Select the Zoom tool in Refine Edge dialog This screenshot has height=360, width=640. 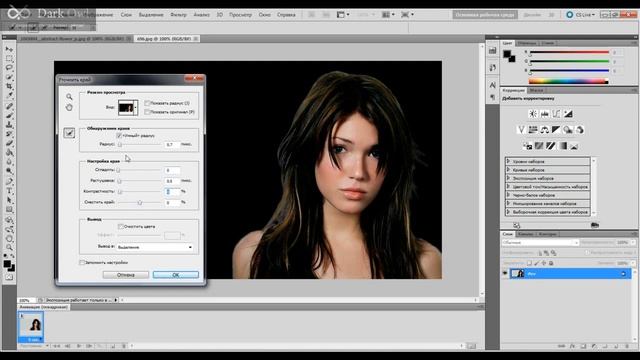tap(69, 97)
